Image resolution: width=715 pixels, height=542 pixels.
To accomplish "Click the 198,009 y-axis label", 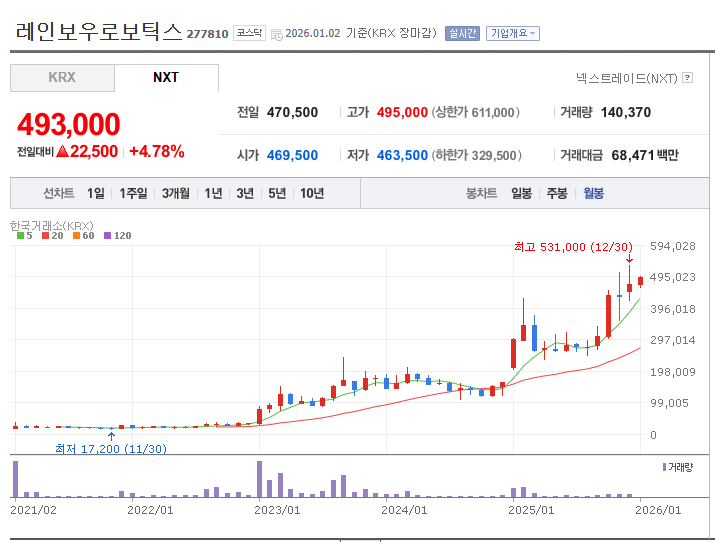I will click(x=673, y=372).
